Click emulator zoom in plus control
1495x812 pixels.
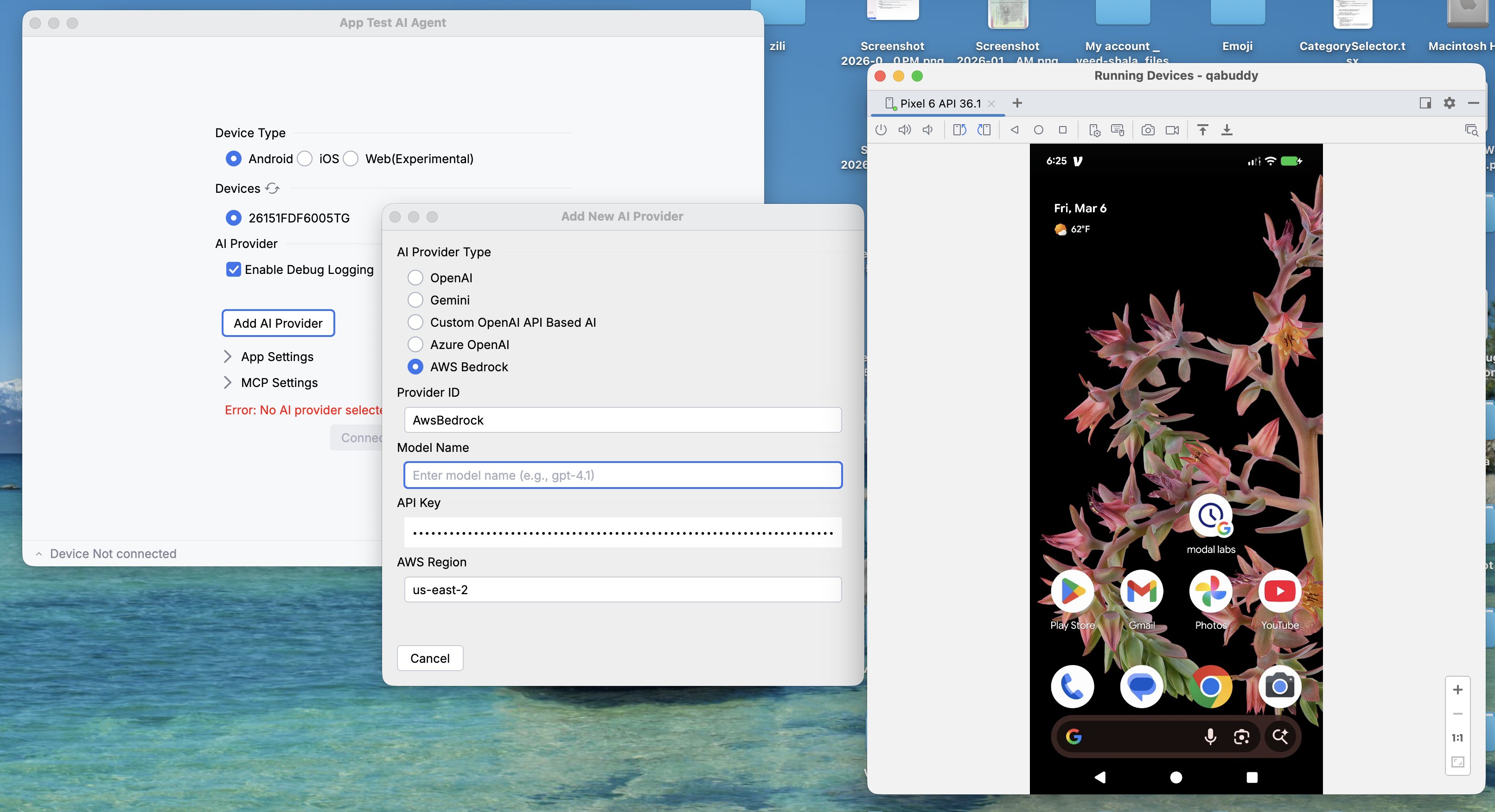click(1457, 690)
